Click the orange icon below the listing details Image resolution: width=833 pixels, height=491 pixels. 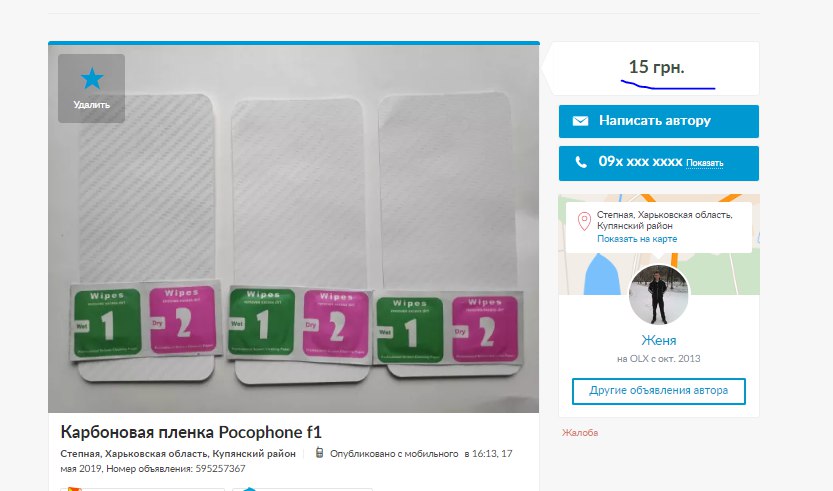(74, 489)
